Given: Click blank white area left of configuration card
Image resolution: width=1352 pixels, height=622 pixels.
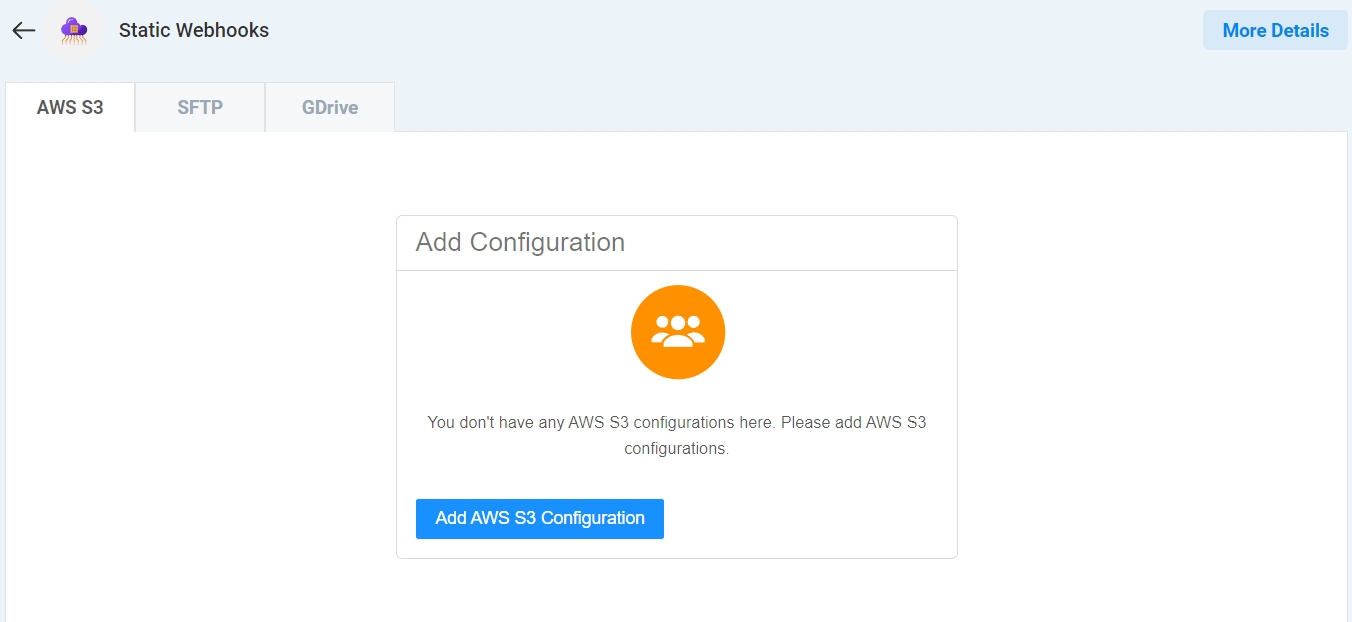Looking at the screenshot, I should point(200,380).
